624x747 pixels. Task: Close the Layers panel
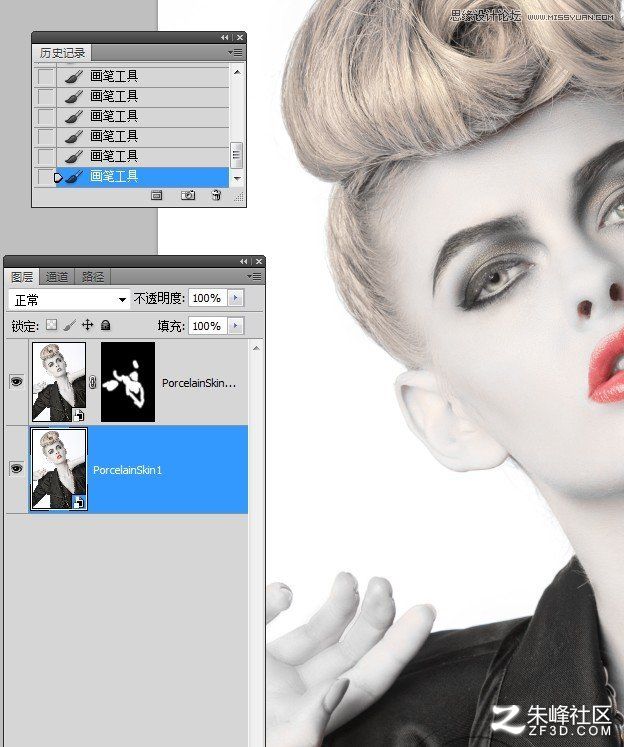tap(259, 262)
